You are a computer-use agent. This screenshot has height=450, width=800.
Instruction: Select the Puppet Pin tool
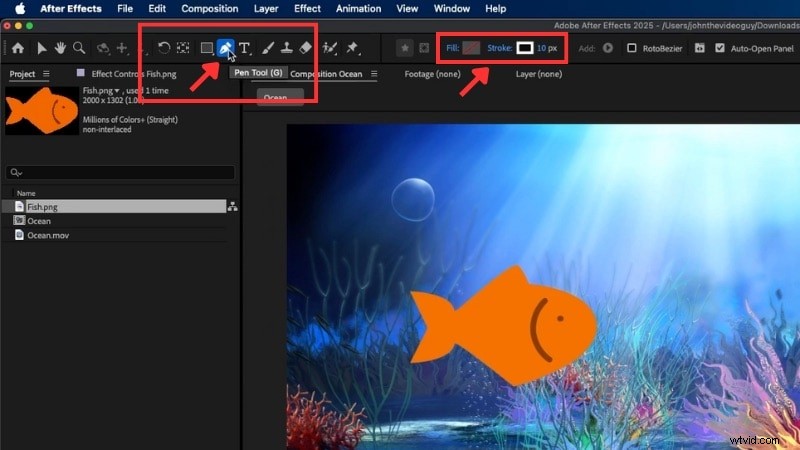pos(352,48)
